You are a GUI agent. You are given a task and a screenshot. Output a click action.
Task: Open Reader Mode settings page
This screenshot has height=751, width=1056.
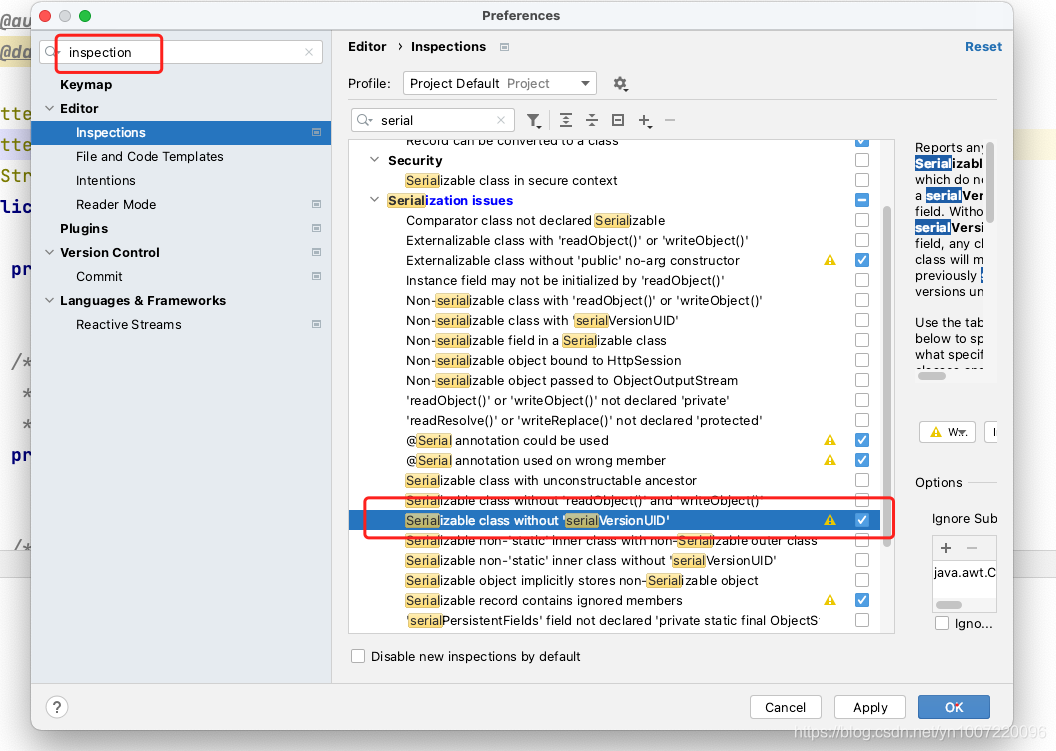[116, 204]
